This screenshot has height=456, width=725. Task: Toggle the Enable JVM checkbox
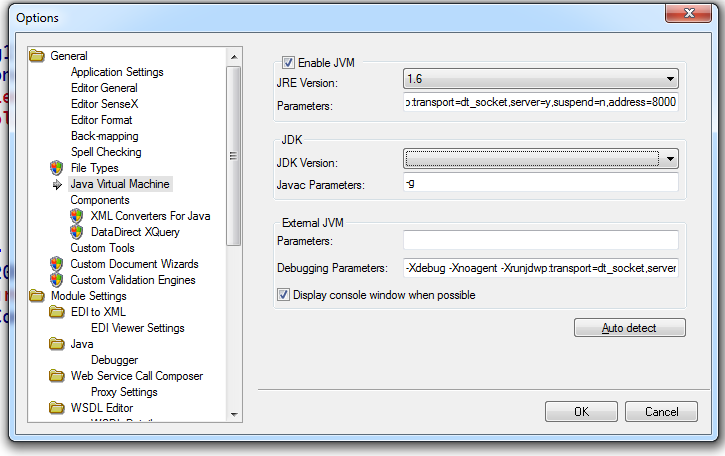click(289, 62)
